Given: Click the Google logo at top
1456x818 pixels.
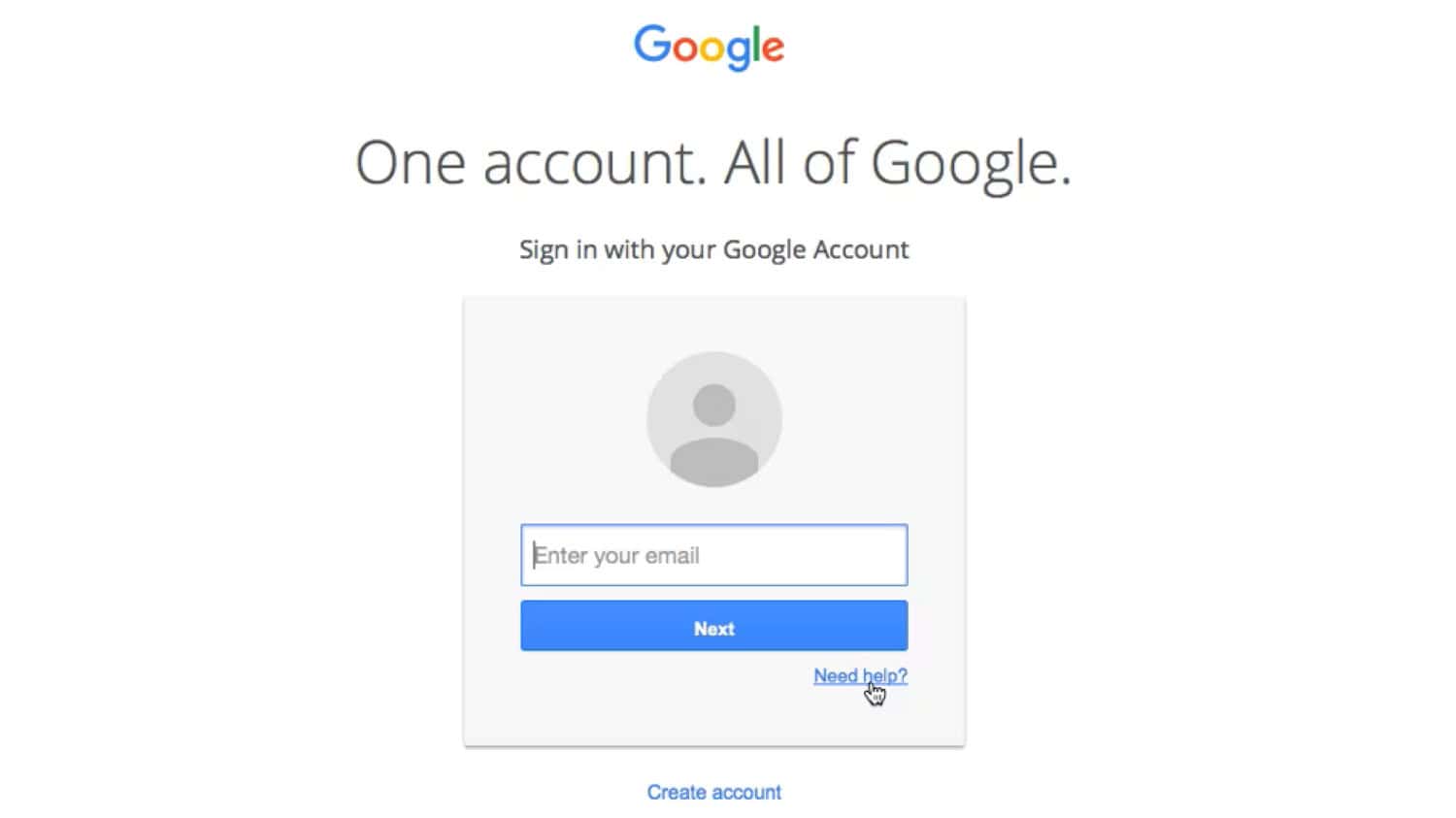Looking at the screenshot, I should click(709, 47).
